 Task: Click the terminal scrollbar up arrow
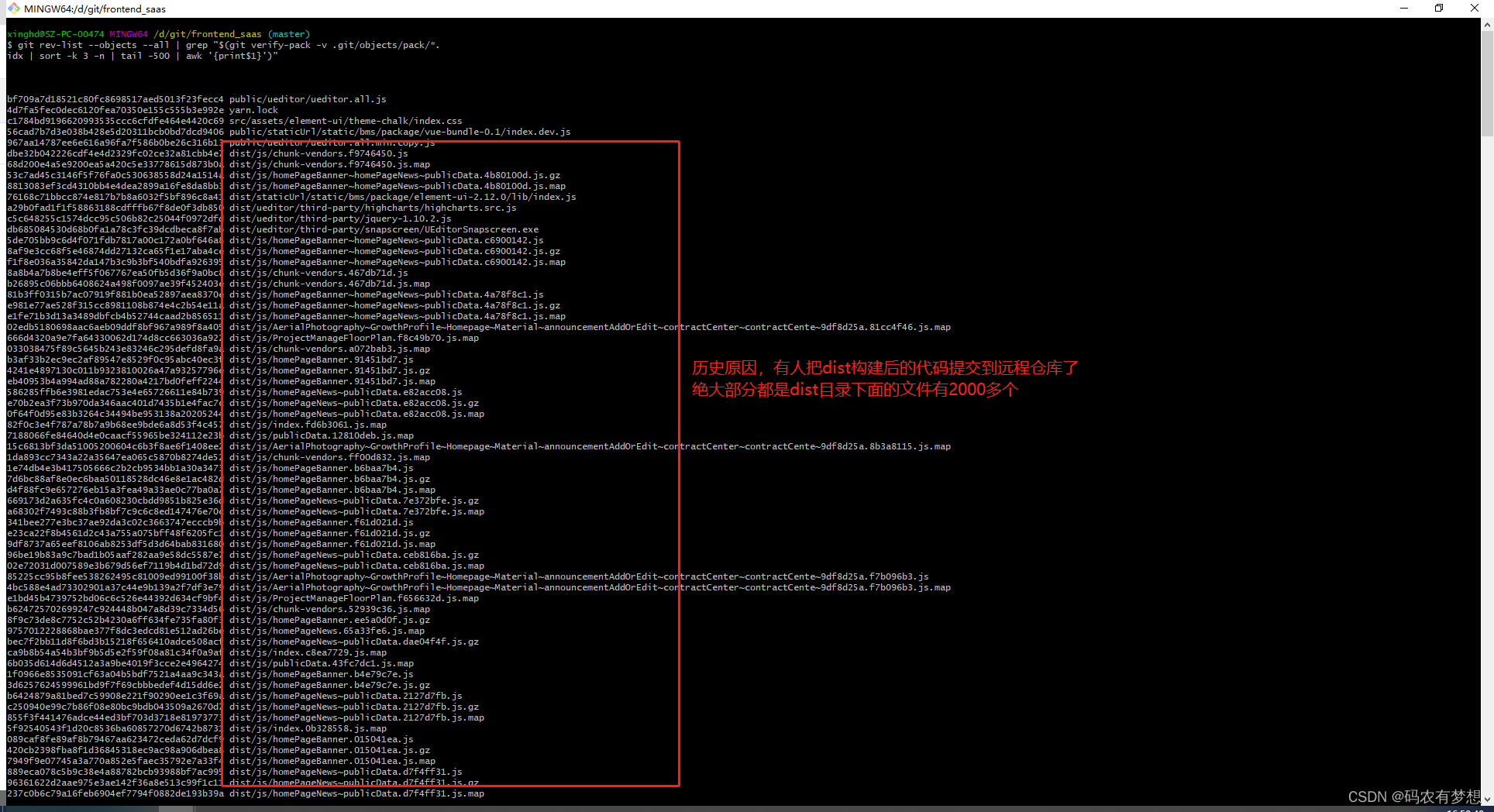point(1487,25)
